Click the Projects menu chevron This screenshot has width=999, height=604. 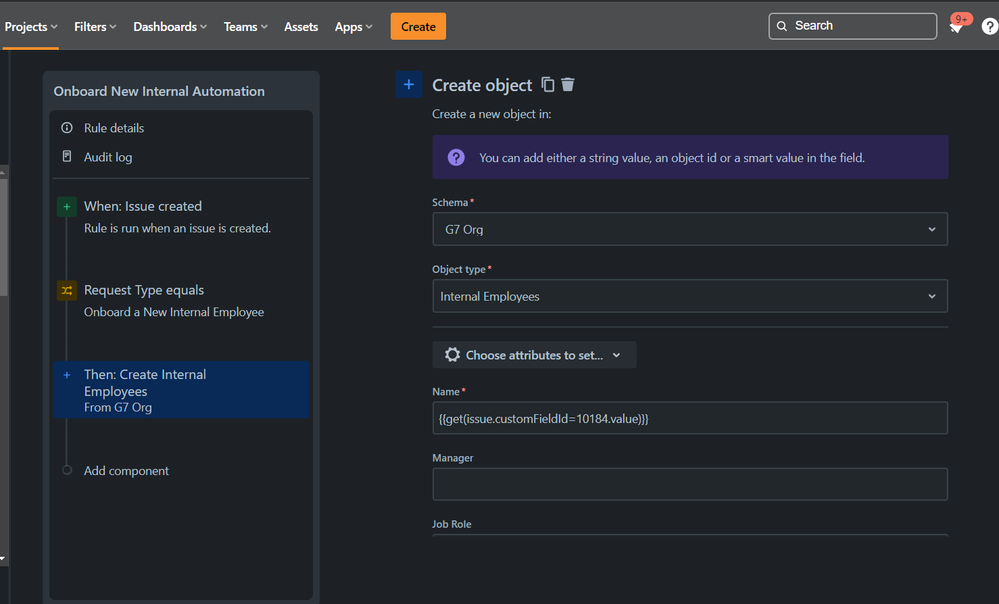pyautogui.click(x=54, y=27)
